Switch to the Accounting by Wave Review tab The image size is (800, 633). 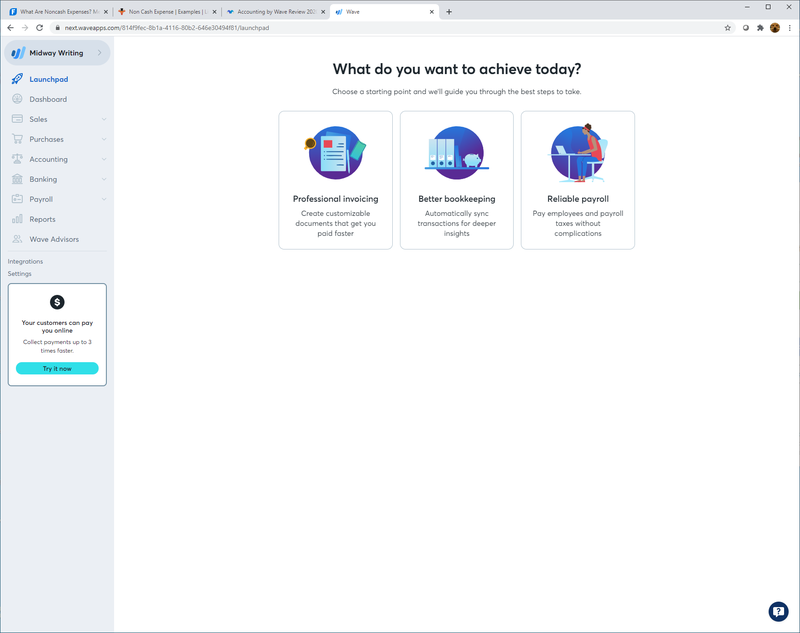276,12
